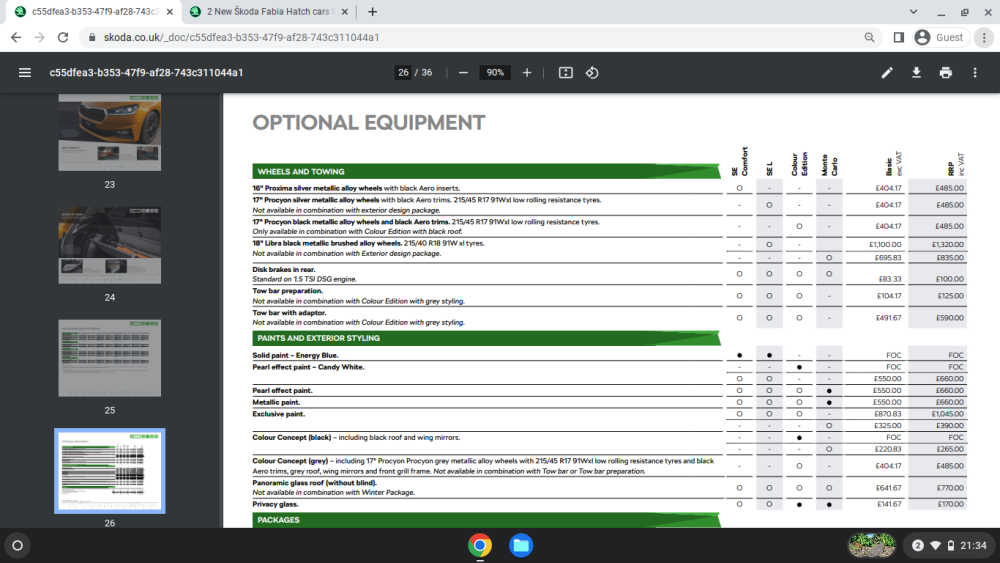Click the WHEELS AND TOWING section header
This screenshot has height=563, width=1000.
486,172
